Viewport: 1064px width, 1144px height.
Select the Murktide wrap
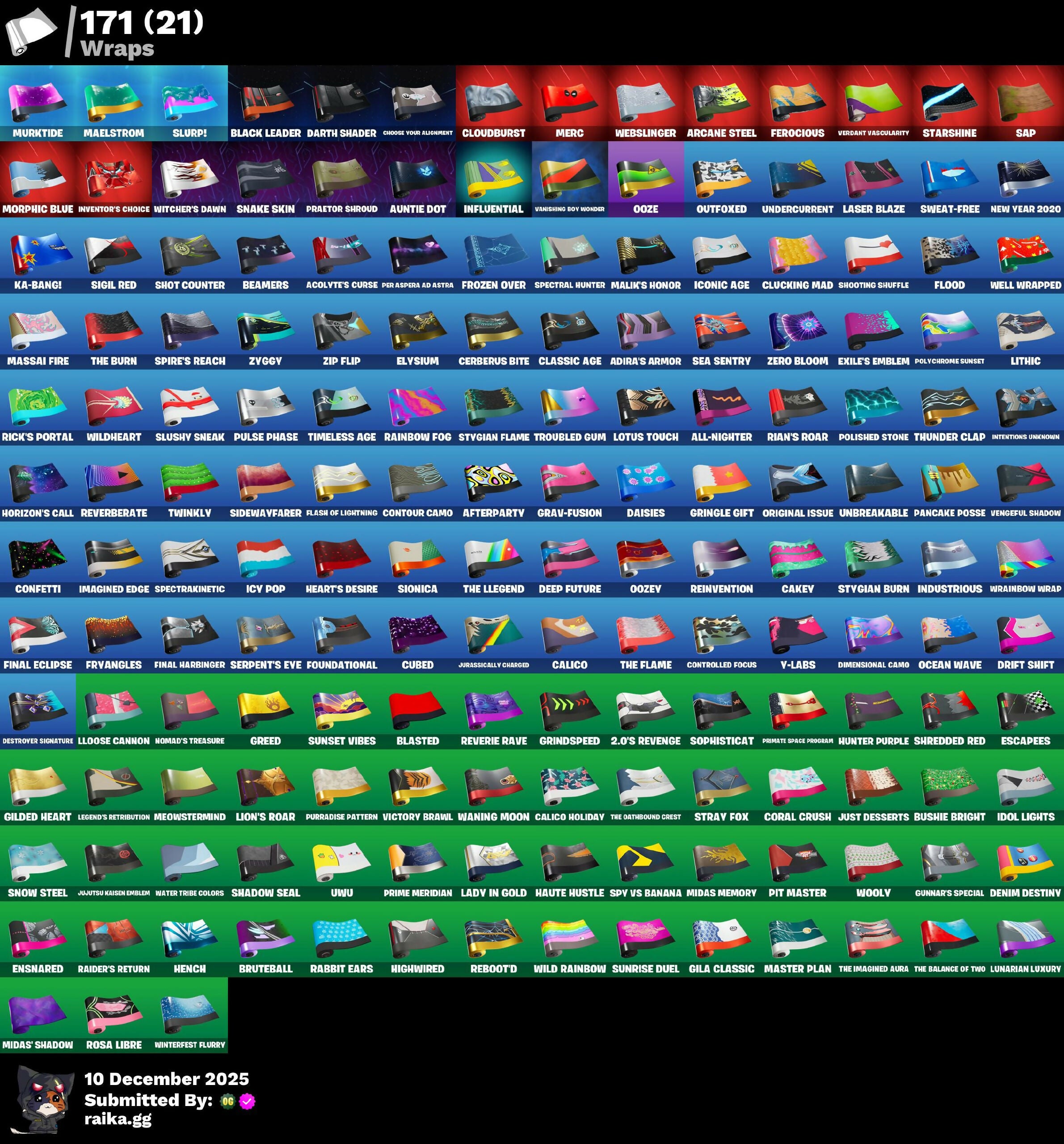[38, 102]
